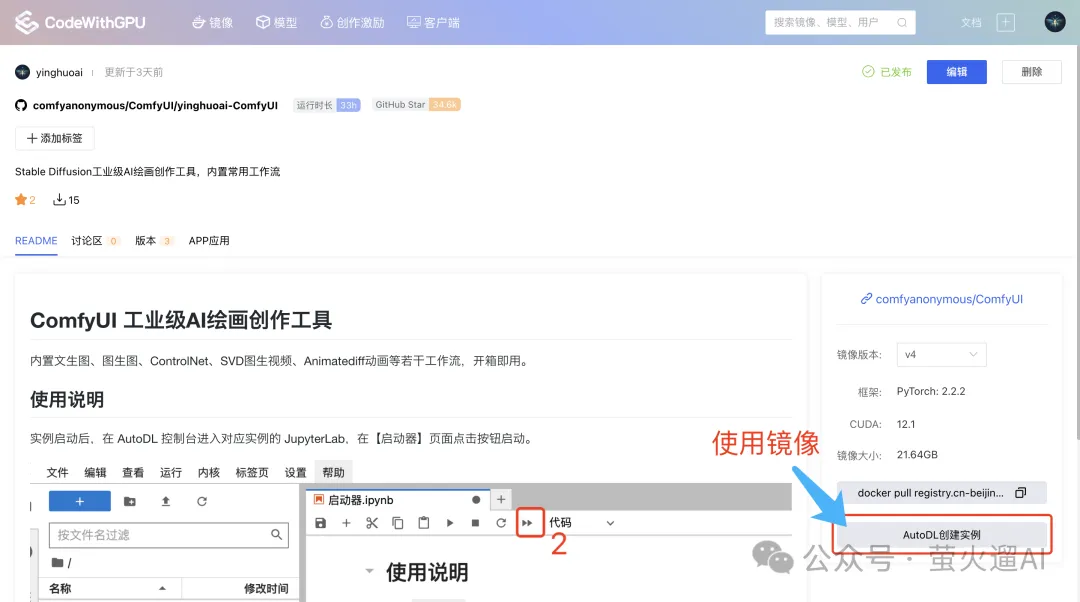Click the notebook save icon
The width and height of the screenshot is (1080, 602).
click(320, 523)
